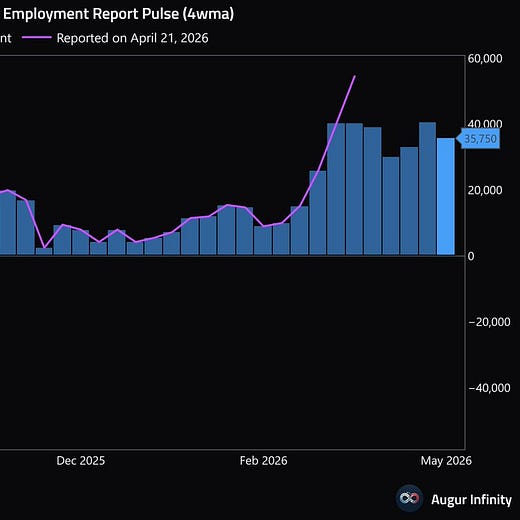This screenshot has width=520, height=520.
Task: Click the purple legend line swatch
Action: (37, 38)
